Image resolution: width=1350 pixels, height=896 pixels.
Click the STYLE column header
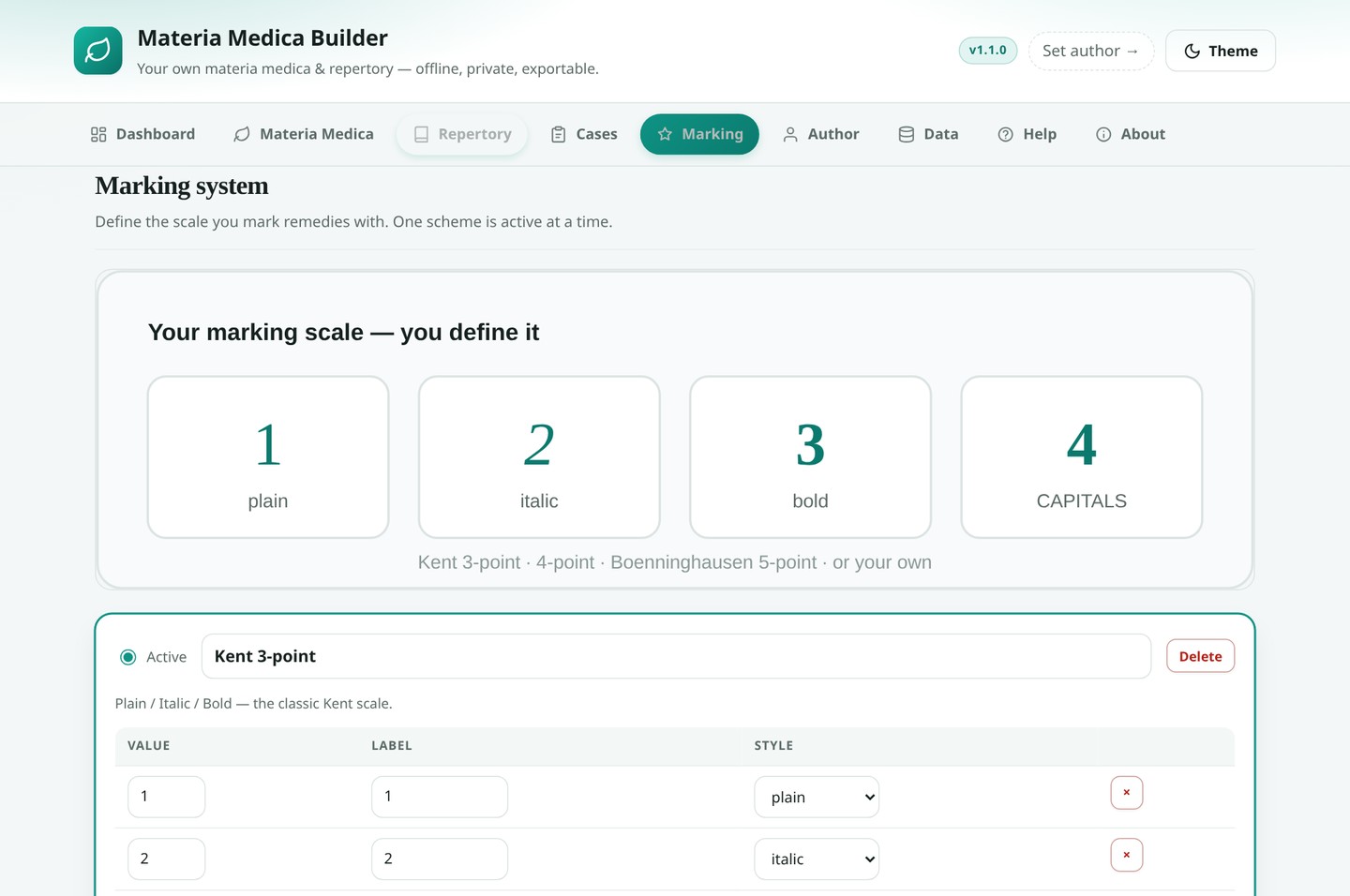pyautogui.click(x=773, y=746)
